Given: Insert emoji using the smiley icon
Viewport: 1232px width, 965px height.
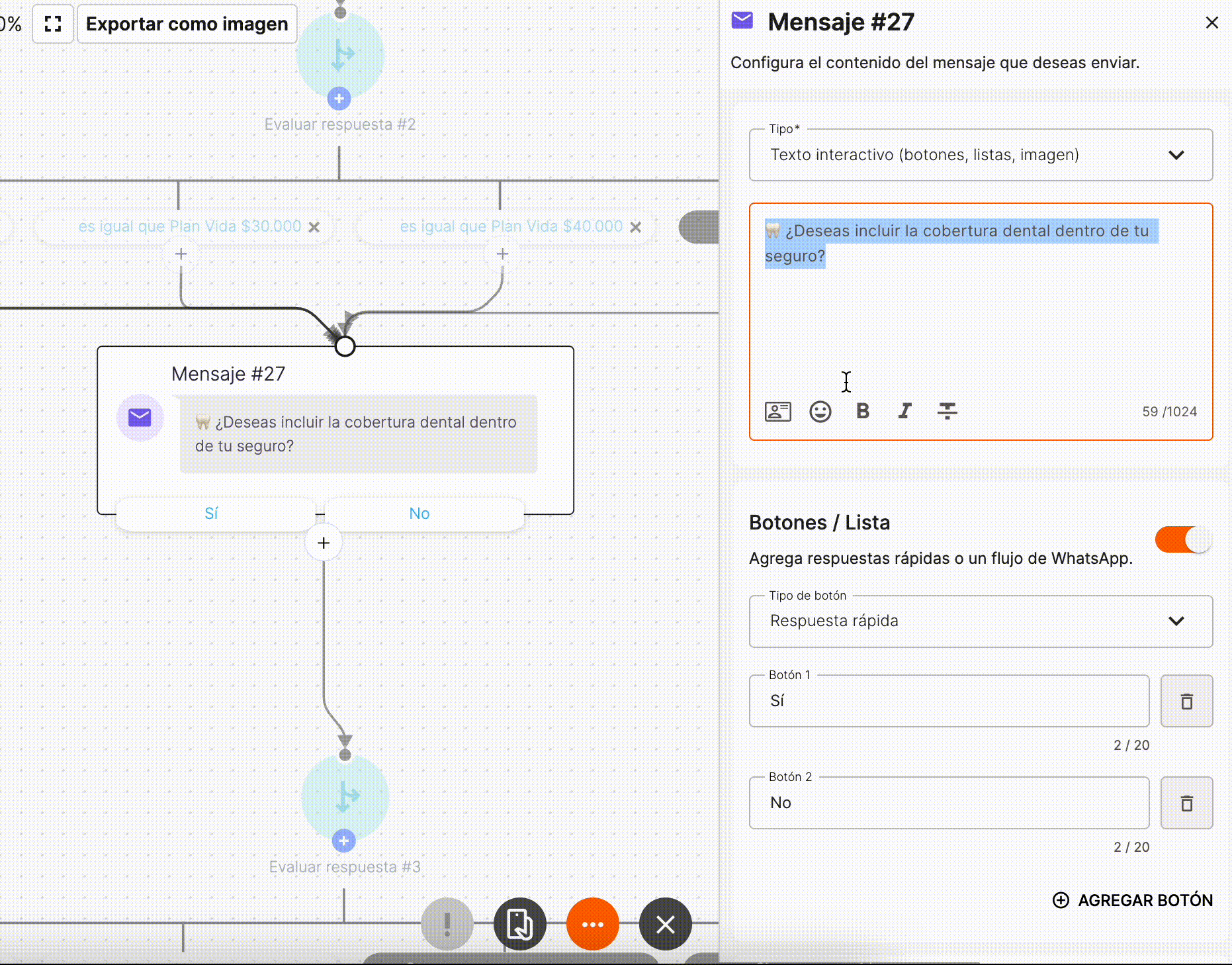Looking at the screenshot, I should (x=820, y=412).
